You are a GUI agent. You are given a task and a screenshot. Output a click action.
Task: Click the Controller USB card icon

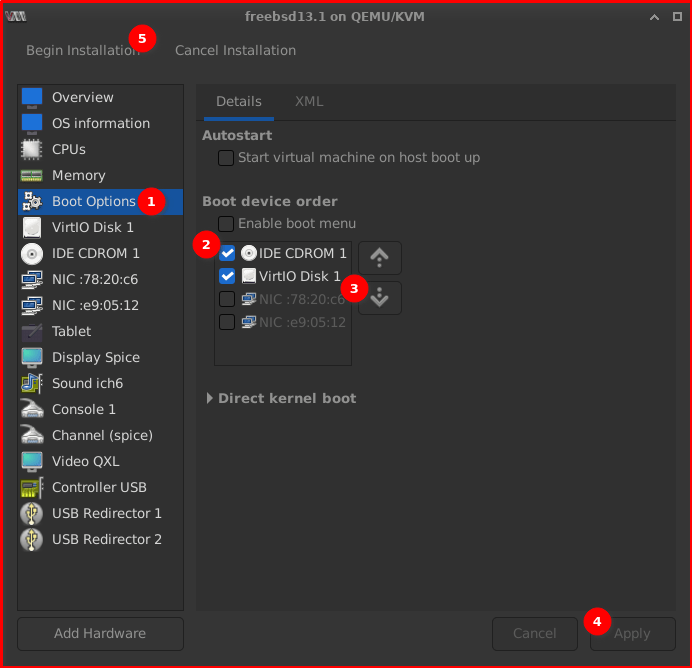pos(32,488)
